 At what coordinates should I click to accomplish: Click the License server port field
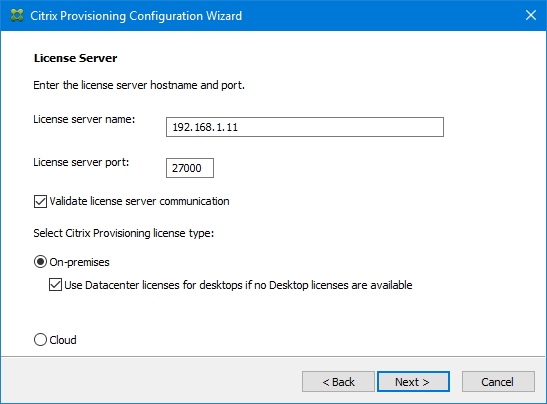point(190,168)
